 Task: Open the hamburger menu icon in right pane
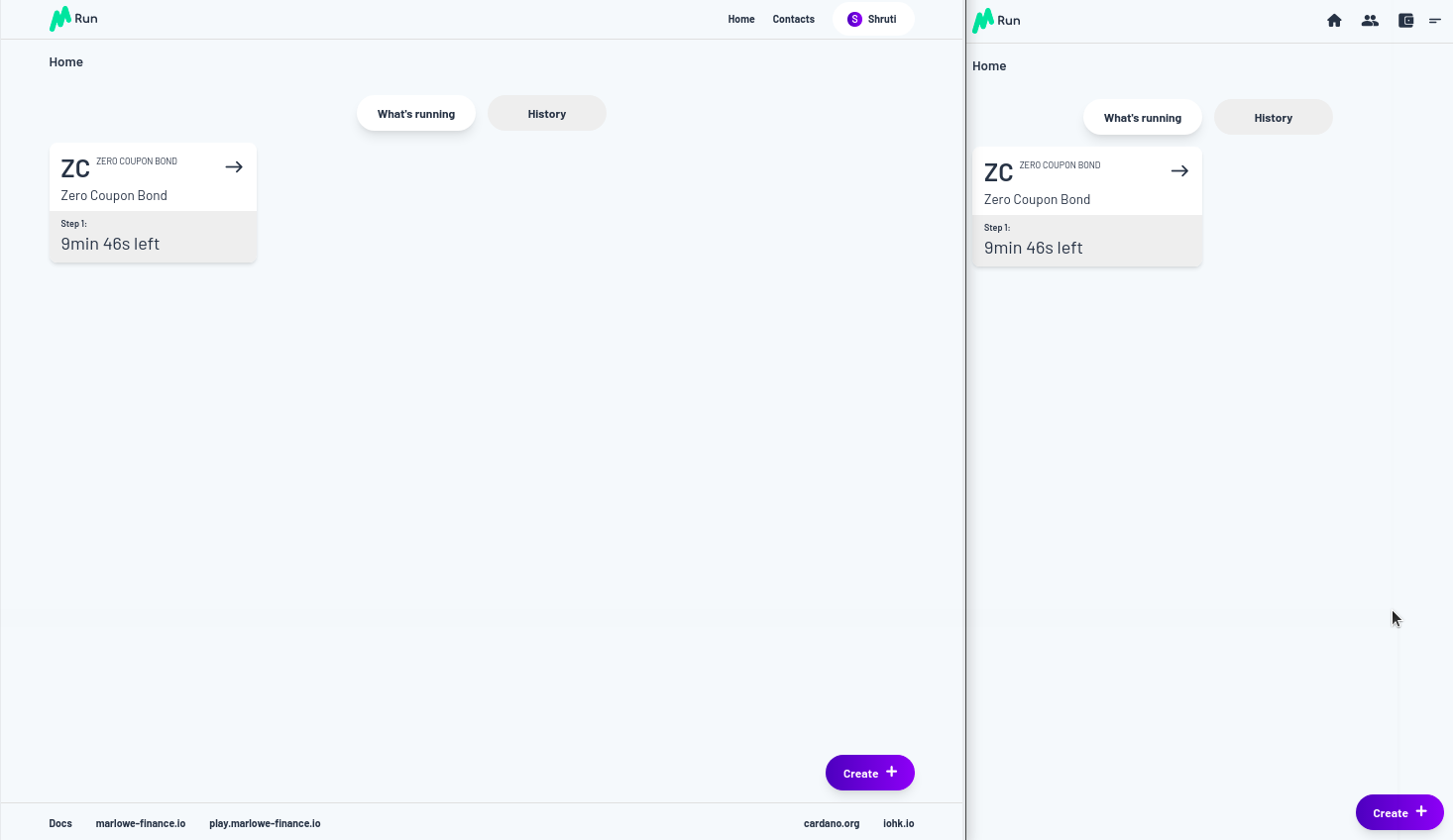point(1434,21)
